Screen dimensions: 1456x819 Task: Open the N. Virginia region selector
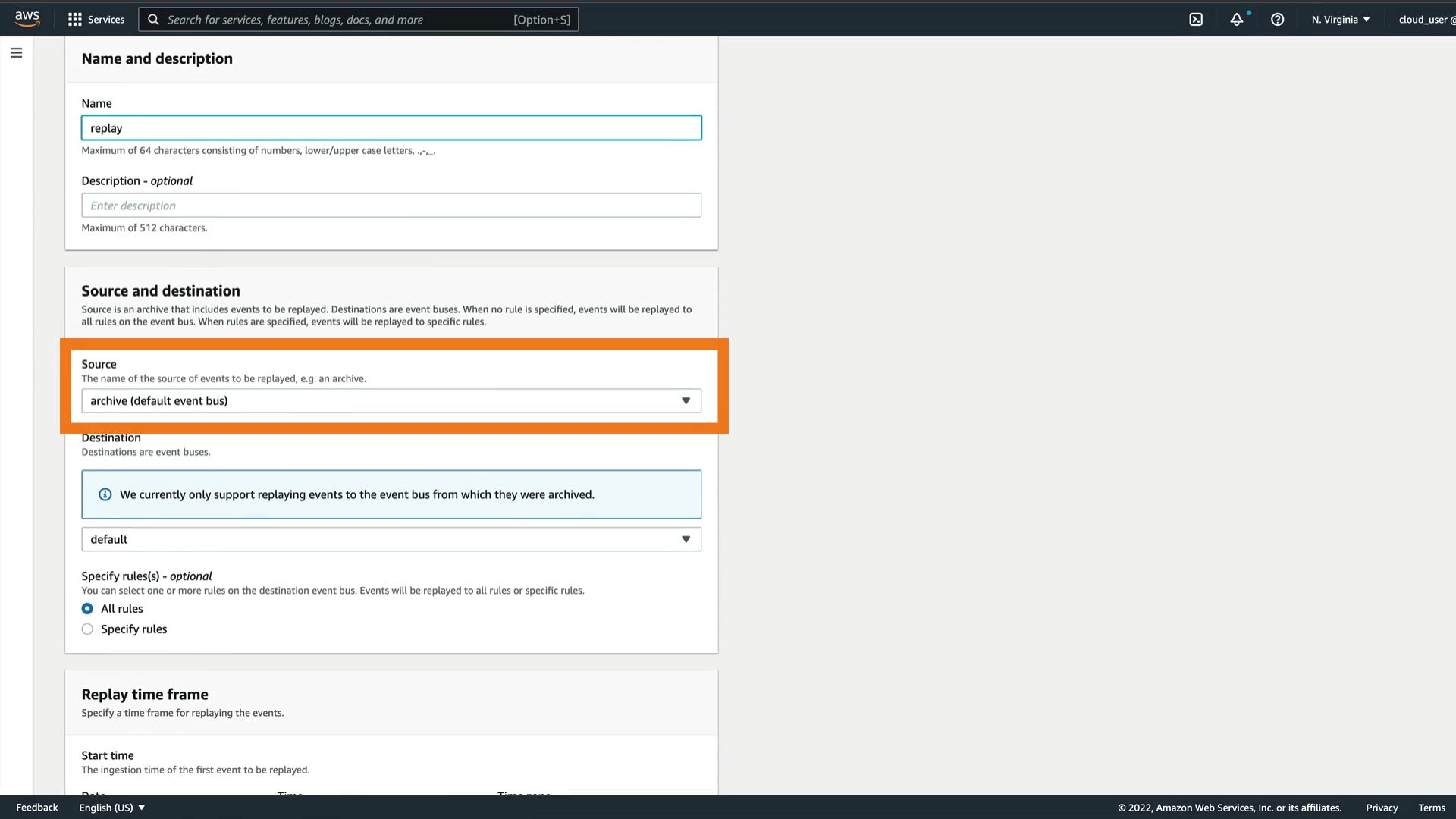pos(1341,20)
